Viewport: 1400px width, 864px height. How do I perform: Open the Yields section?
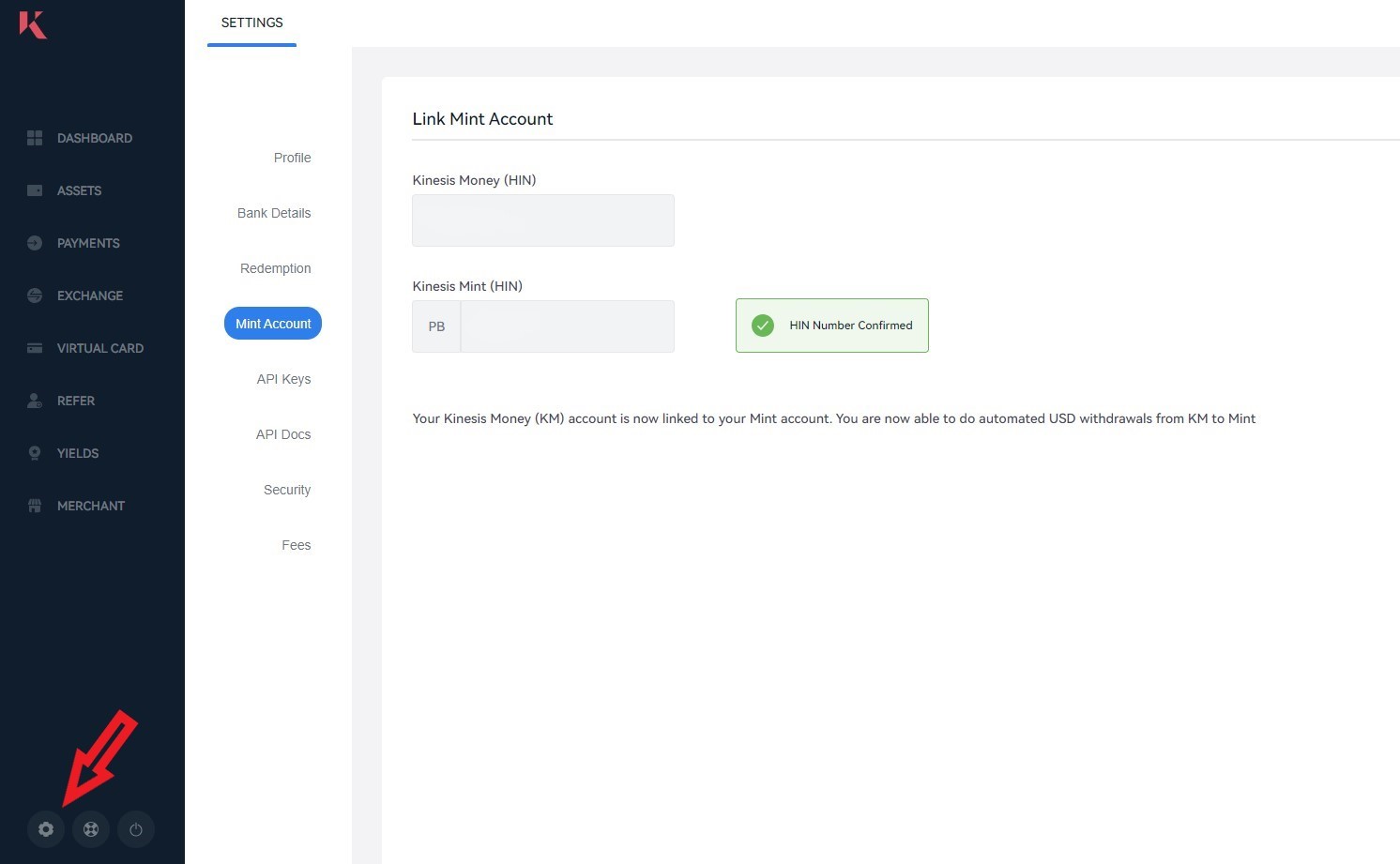[77, 453]
